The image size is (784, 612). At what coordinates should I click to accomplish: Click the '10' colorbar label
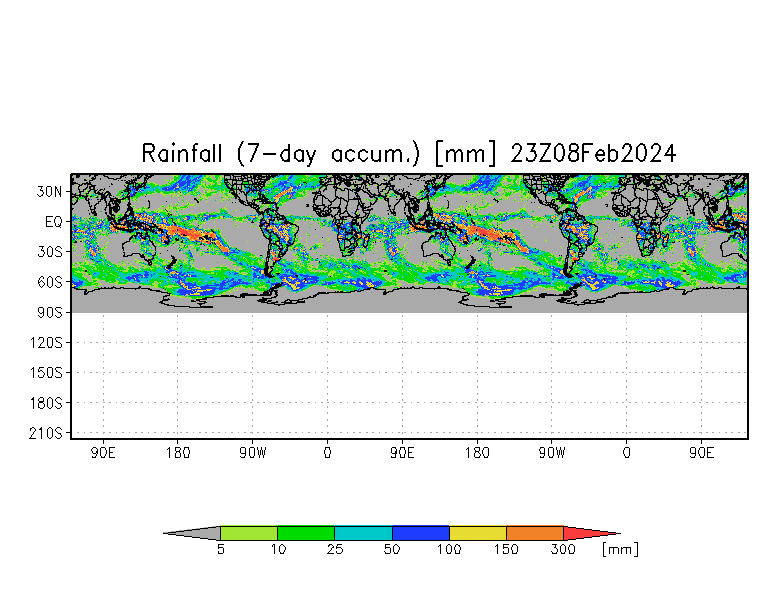click(x=278, y=550)
